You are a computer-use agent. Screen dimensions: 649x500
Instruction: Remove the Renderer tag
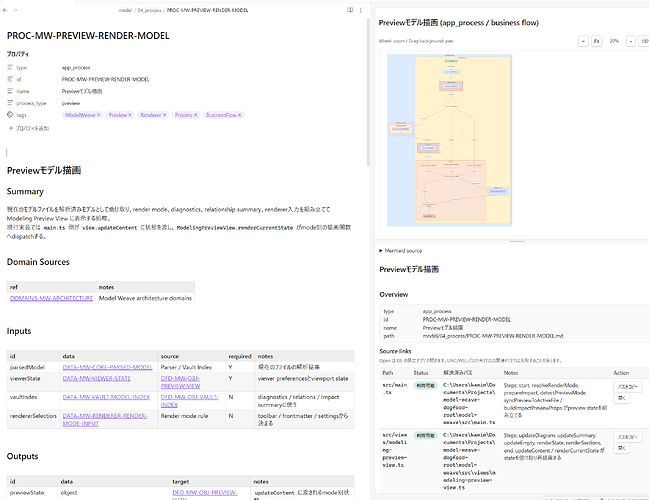pos(164,115)
